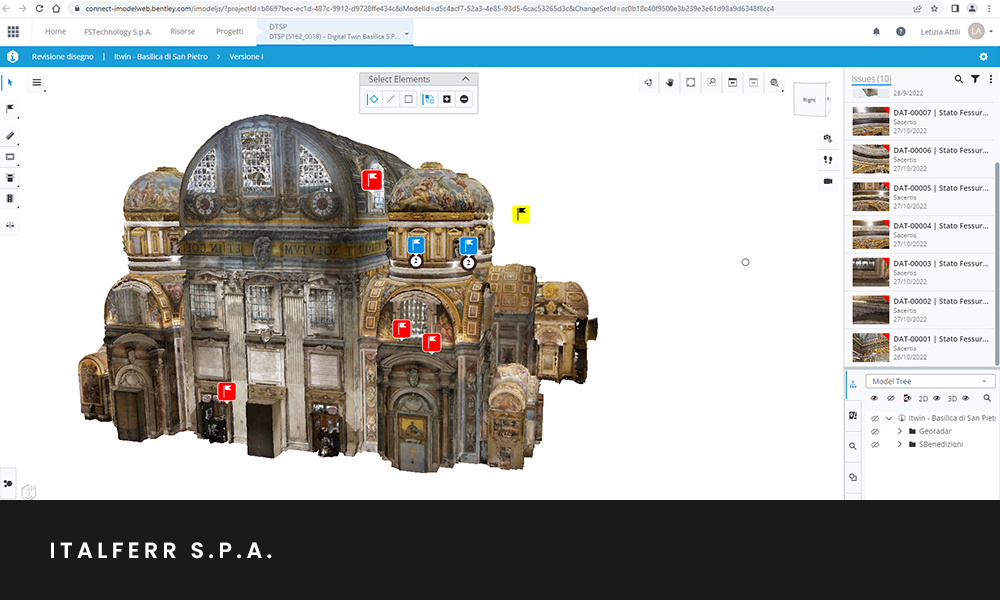Toggle visibility of SBenedizioni folder
This screenshot has width=1000, height=600.
(874, 444)
